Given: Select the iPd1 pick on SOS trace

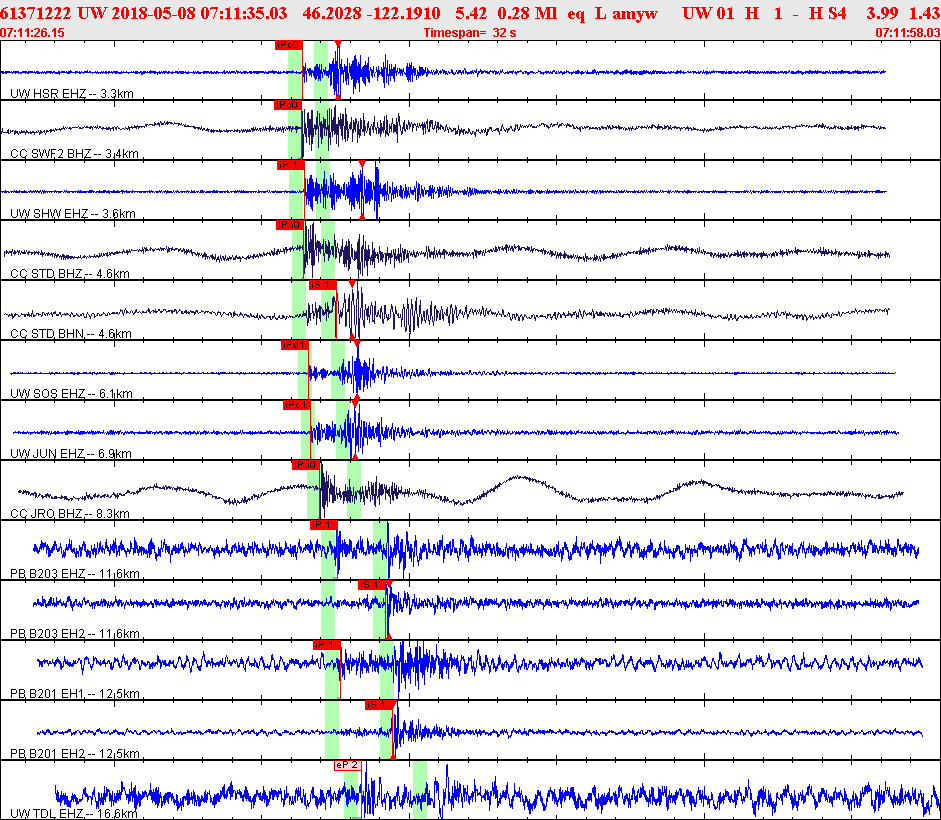Looking at the screenshot, I should [295, 345].
